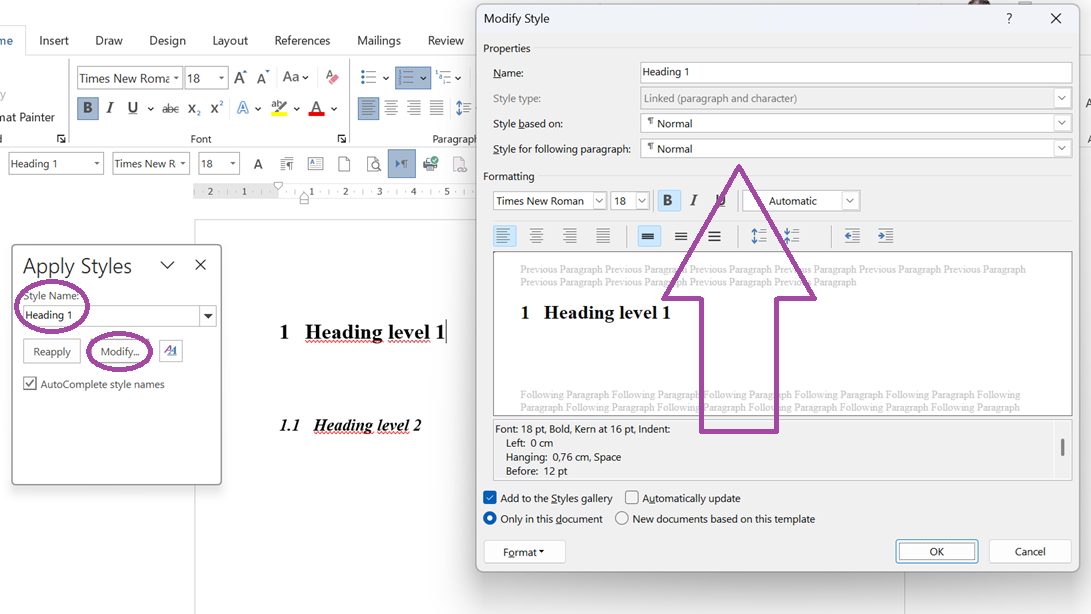This screenshot has width=1091, height=614.
Task: Apply superscript formatting
Action: click(x=216, y=109)
